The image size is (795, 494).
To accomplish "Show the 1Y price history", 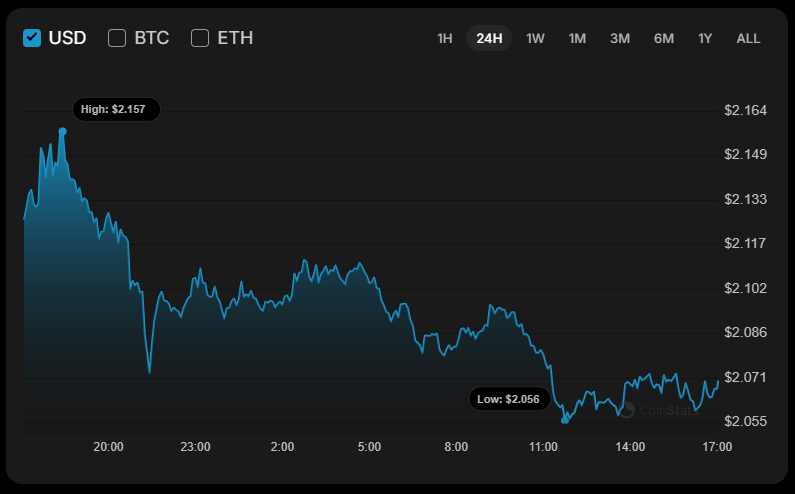I will (x=705, y=39).
